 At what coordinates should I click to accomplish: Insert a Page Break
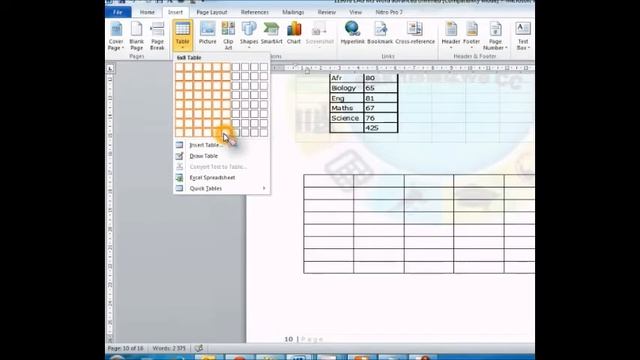point(157,36)
